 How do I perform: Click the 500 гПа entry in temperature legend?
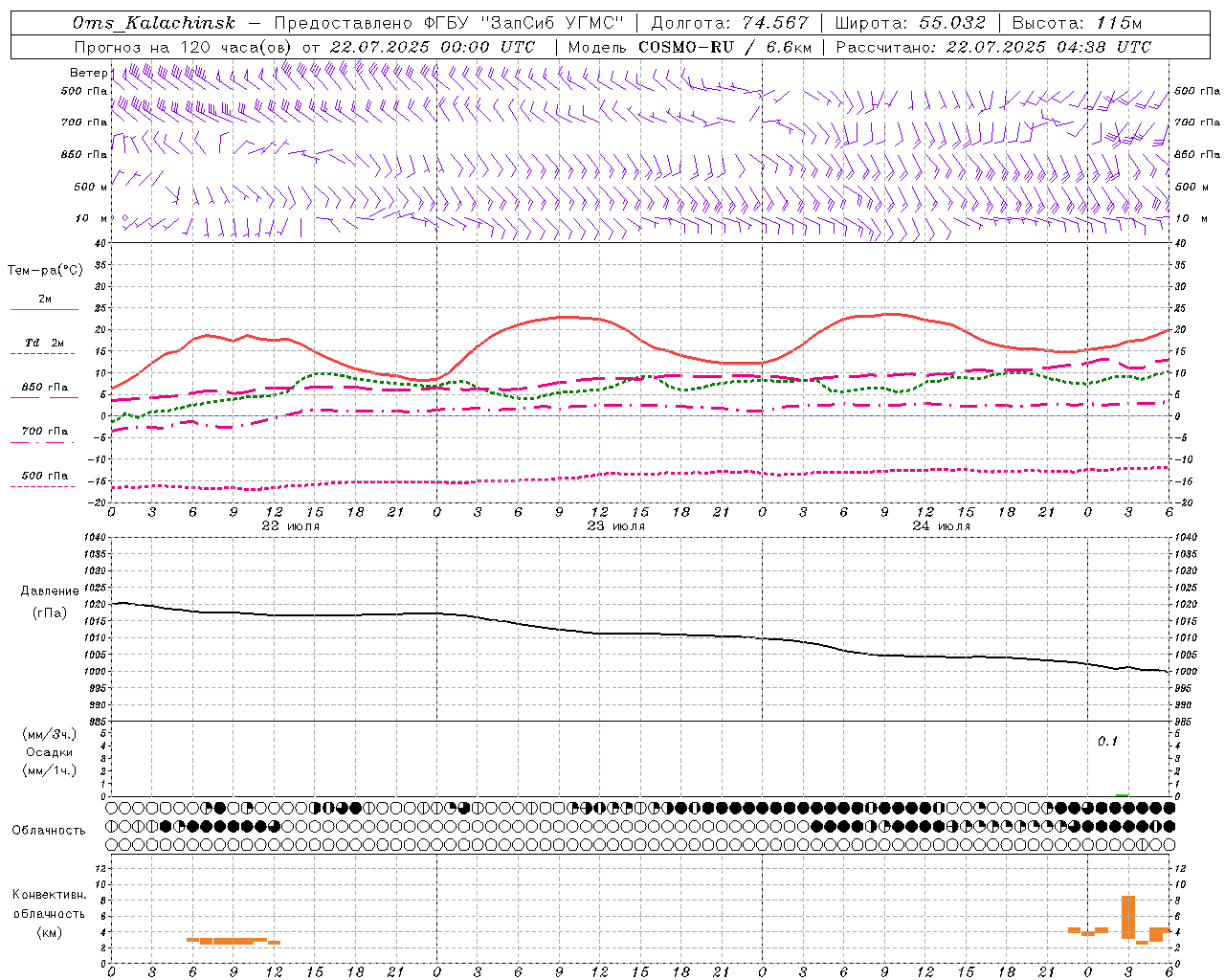[x=45, y=476]
